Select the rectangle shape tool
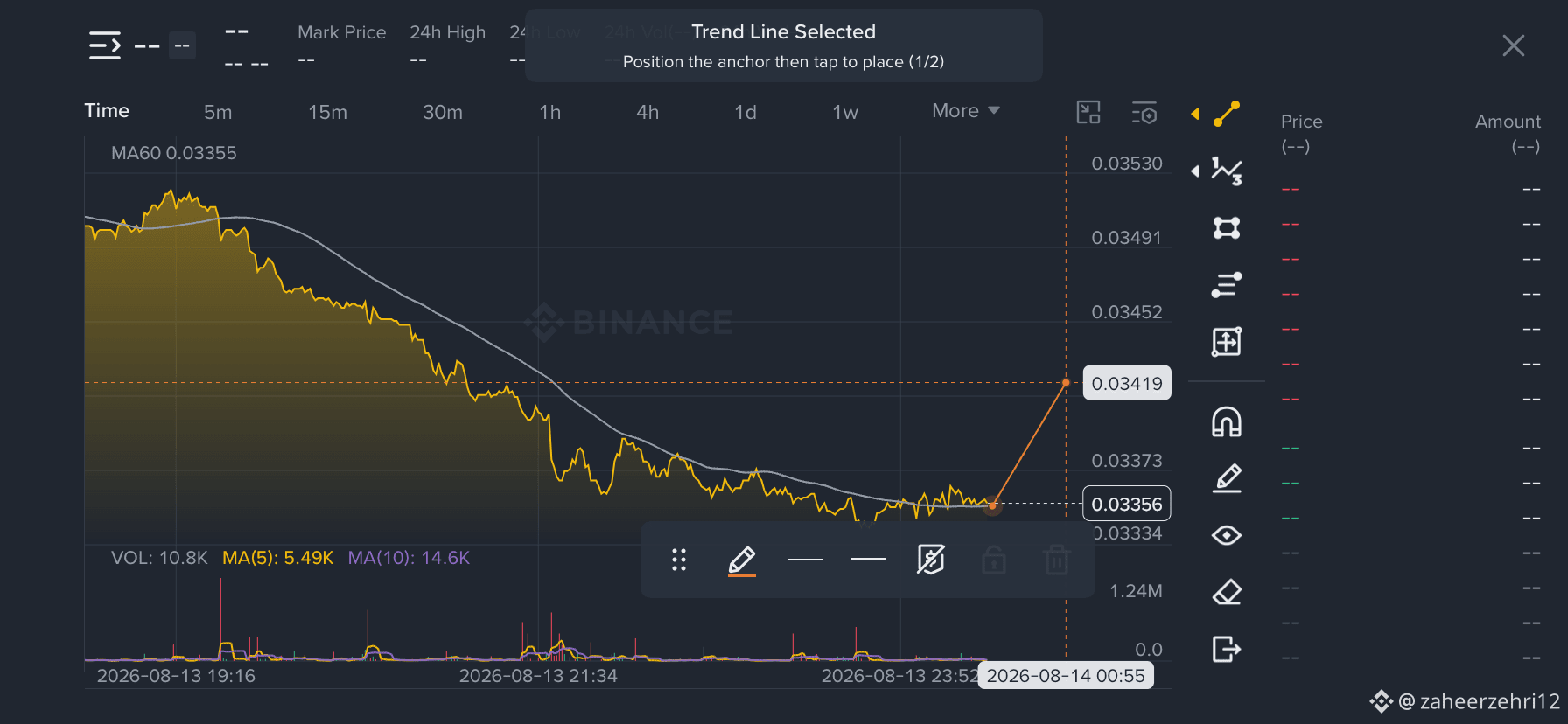This screenshot has height=724, width=1568. (1227, 228)
